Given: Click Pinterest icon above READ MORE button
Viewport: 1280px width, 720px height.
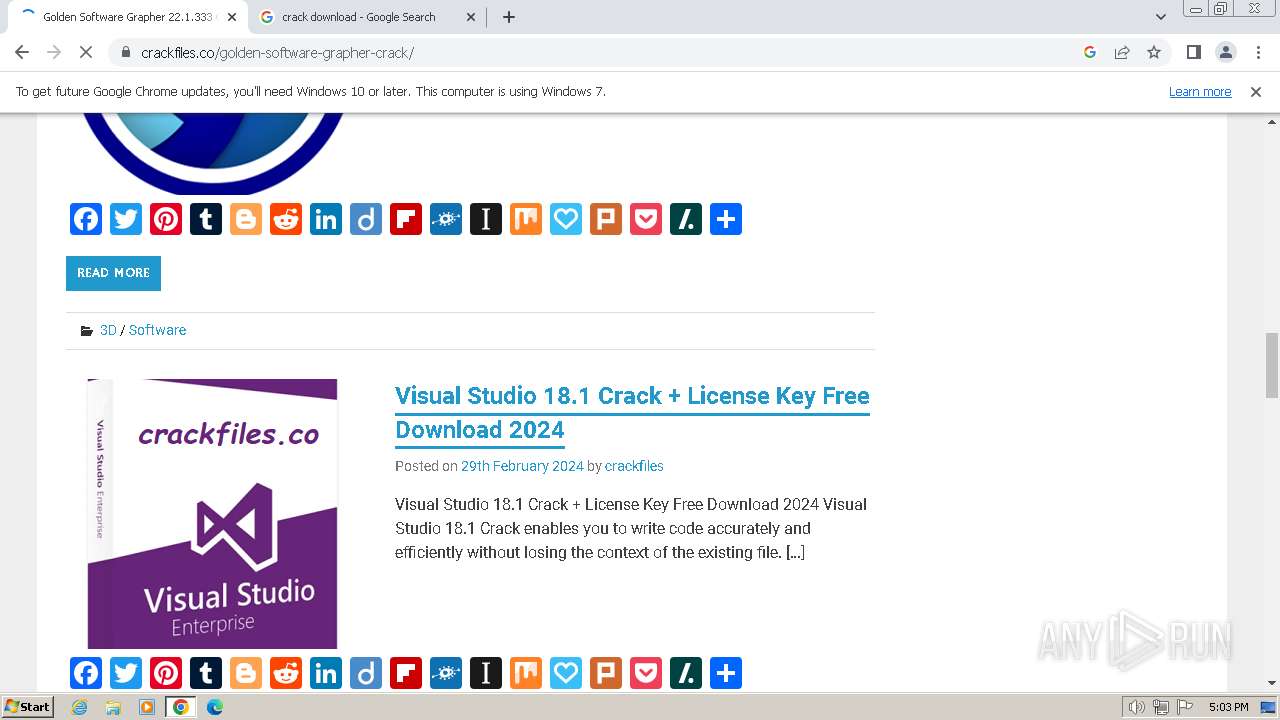Looking at the screenshot, I should tap(166, 219).
